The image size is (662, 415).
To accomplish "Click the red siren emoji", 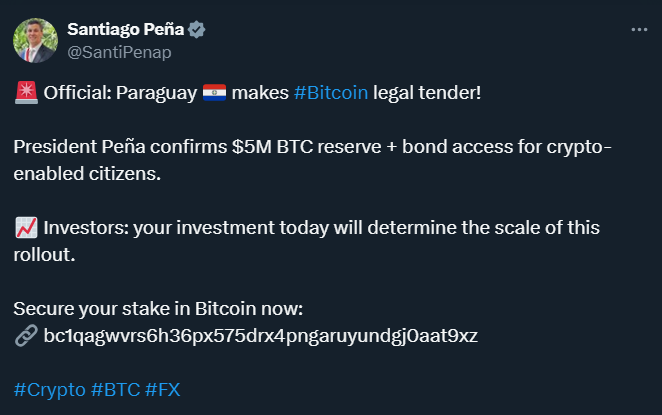I will point(27,94).
